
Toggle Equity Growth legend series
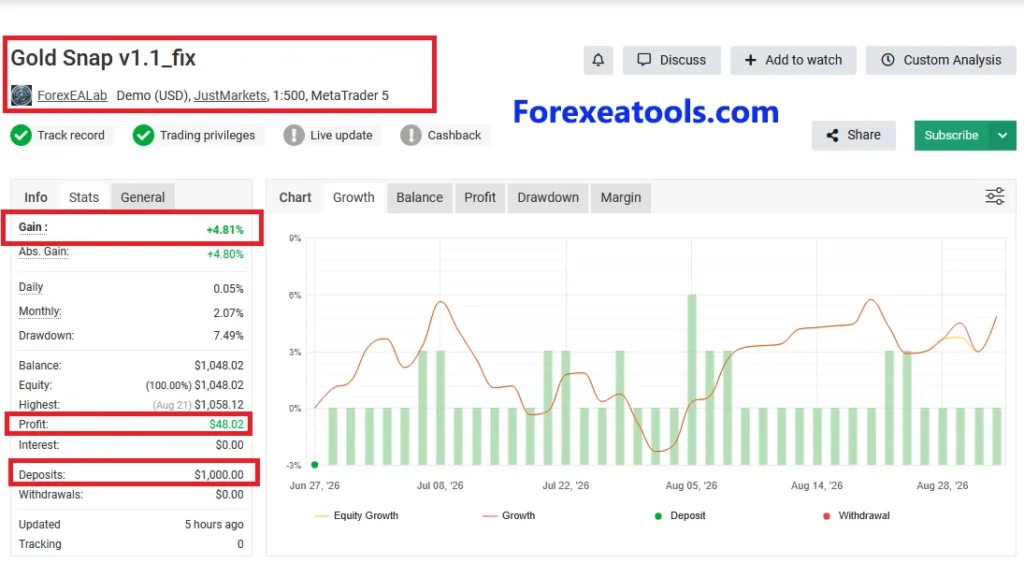coord(357,515)
